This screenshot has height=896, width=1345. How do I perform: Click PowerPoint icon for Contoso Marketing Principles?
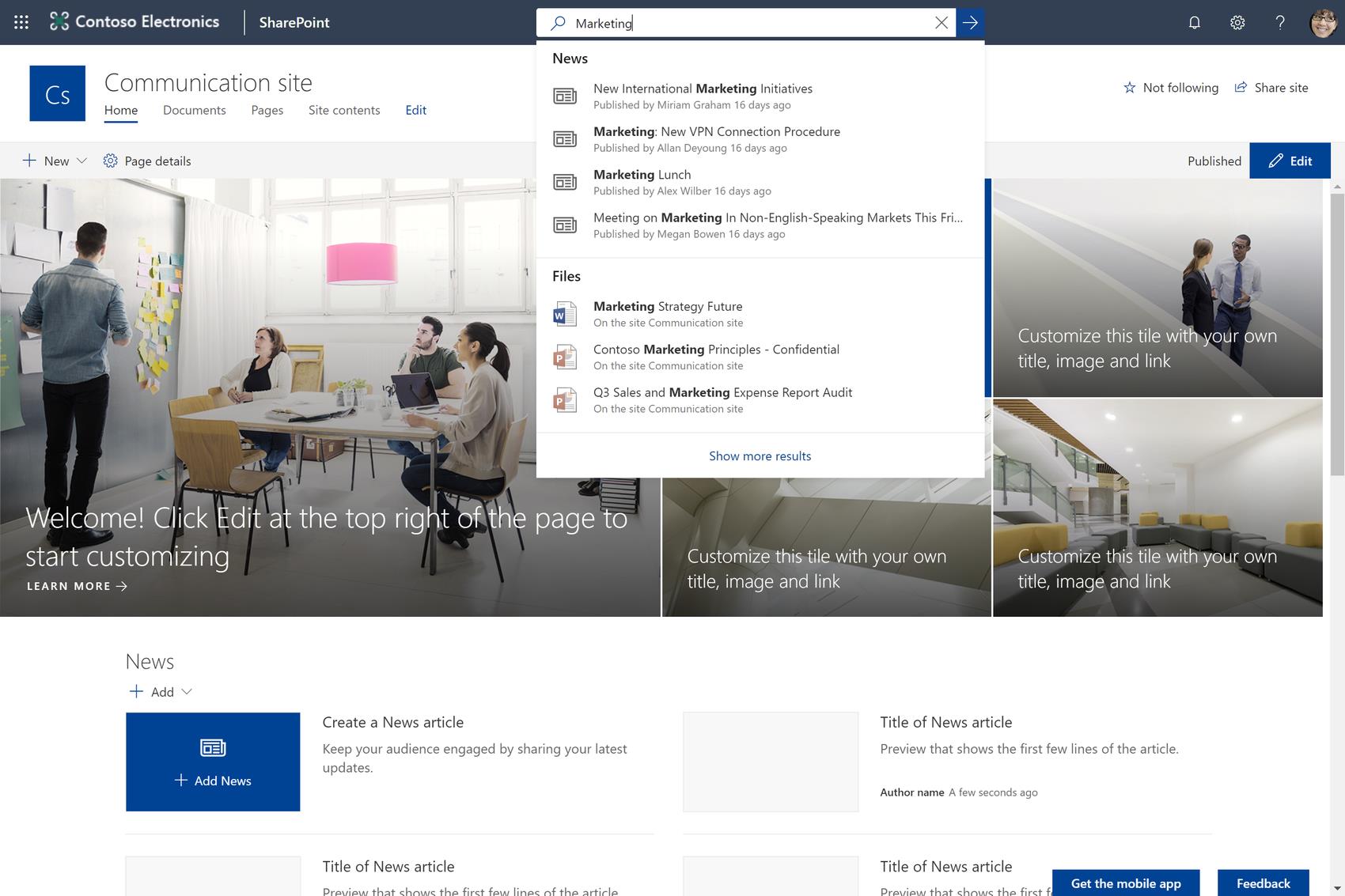564,357
